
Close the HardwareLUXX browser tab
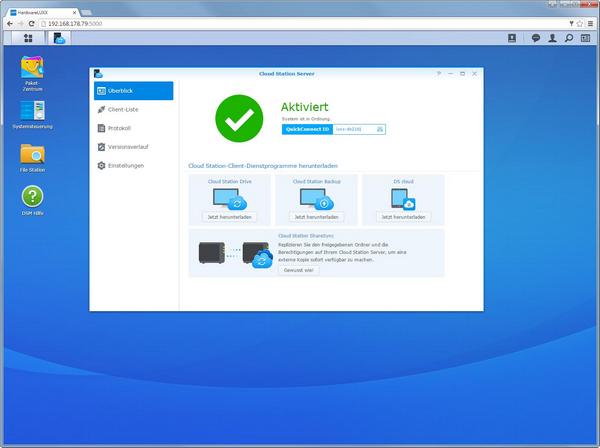pos(74,13)
